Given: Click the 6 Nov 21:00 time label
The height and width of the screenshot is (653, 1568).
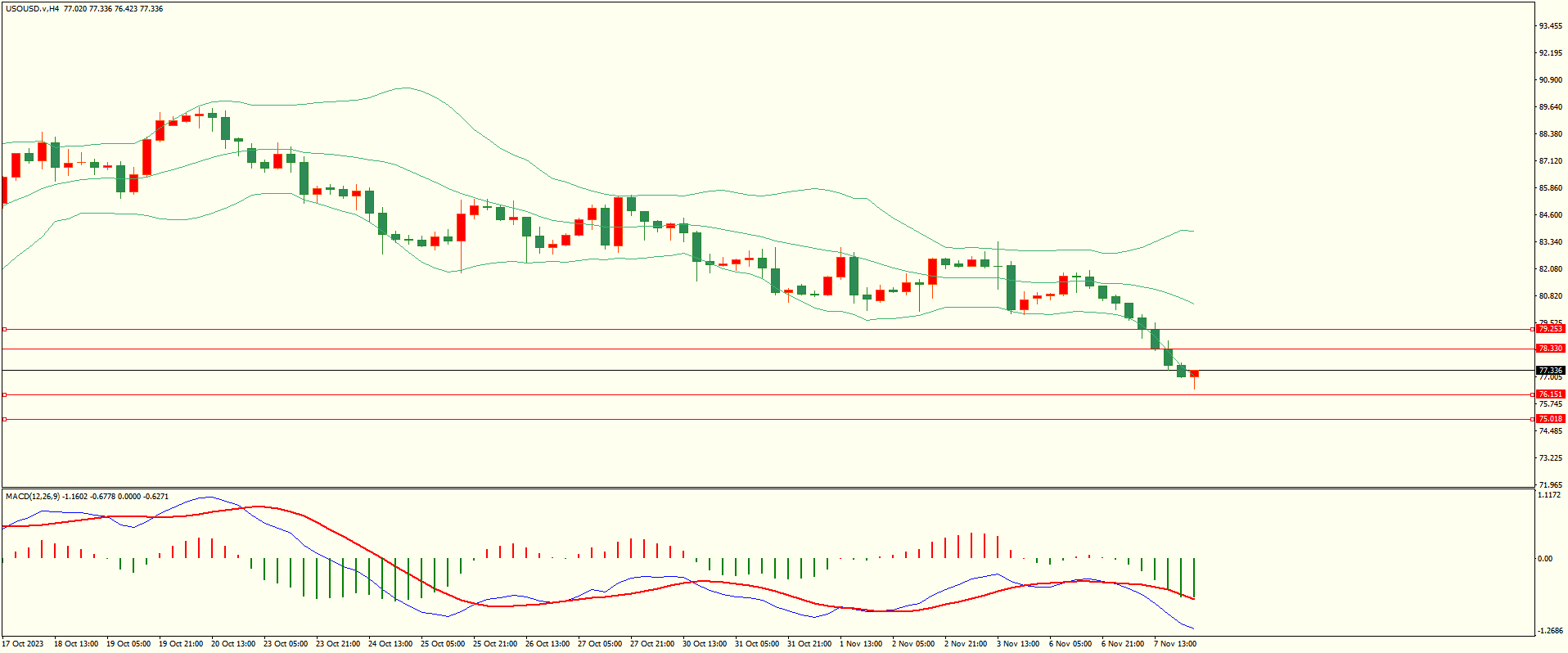Looking at the screenshot, I should (x=1123, y=644).
